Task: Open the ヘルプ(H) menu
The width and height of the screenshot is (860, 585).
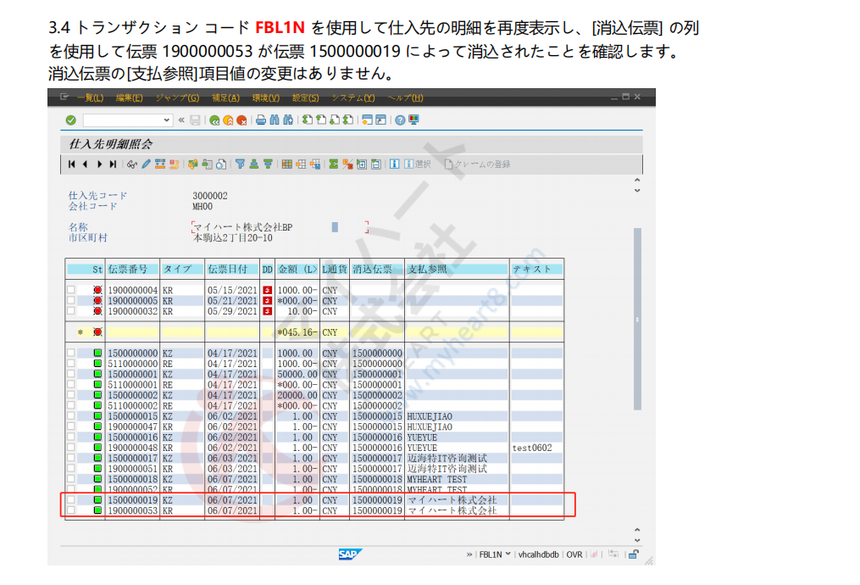Action: point(406,98)
